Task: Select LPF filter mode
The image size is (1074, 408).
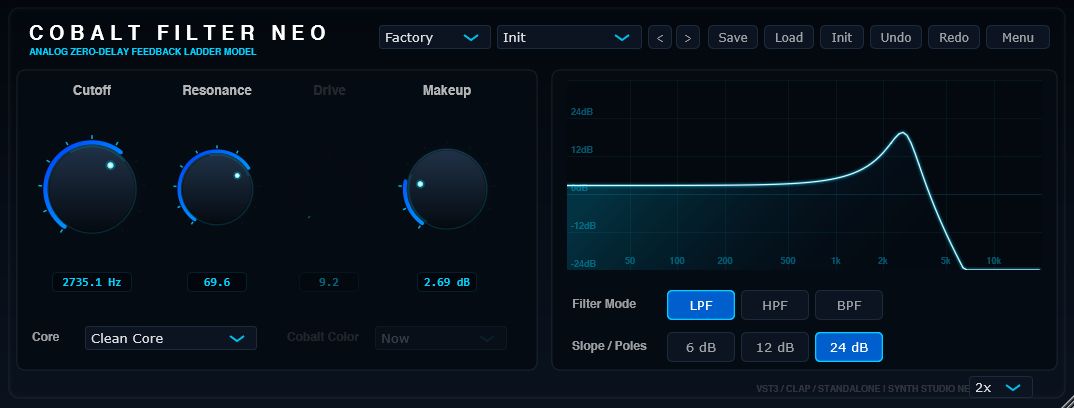Action: coord(701,305)
